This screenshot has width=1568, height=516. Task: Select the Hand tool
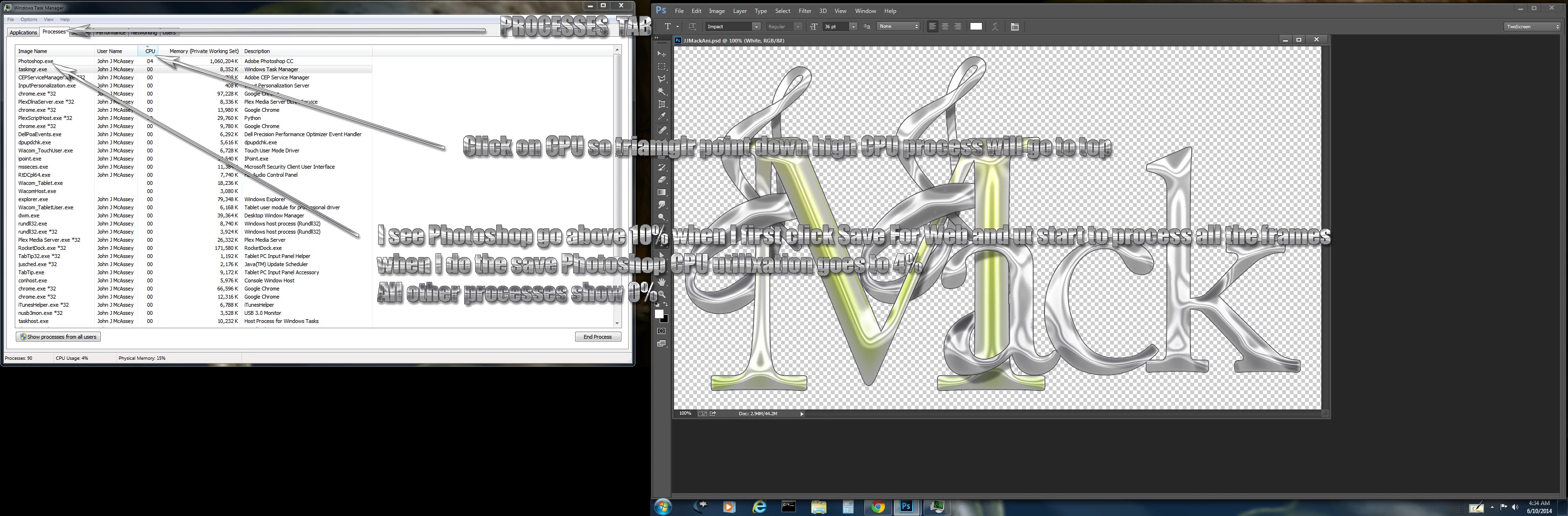pyautogui.click(x=662, y=282)
